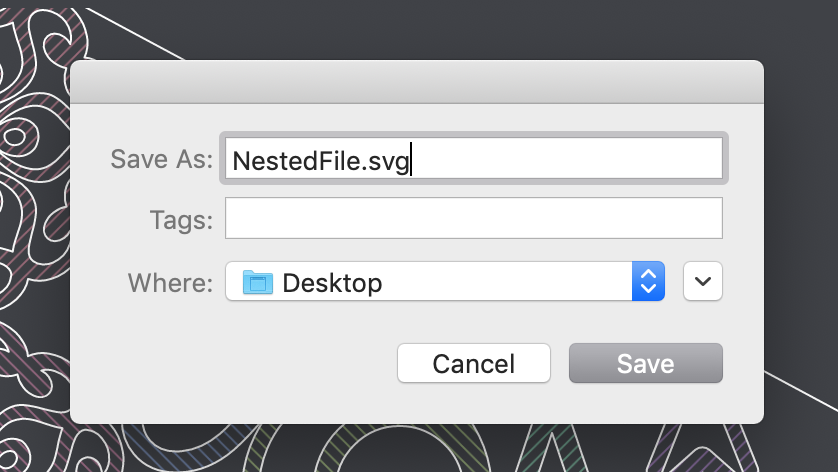838x472 pixels.
Task: Cancel the save dialog
Action: pos(474,363)
